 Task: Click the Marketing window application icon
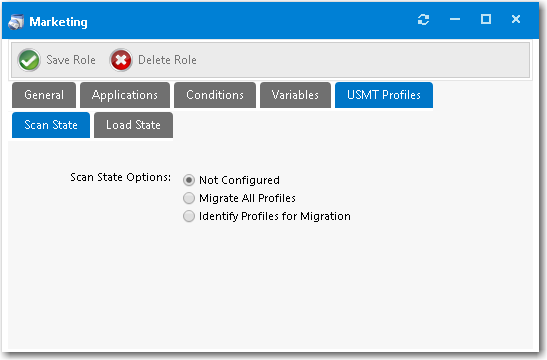[16, 22]
